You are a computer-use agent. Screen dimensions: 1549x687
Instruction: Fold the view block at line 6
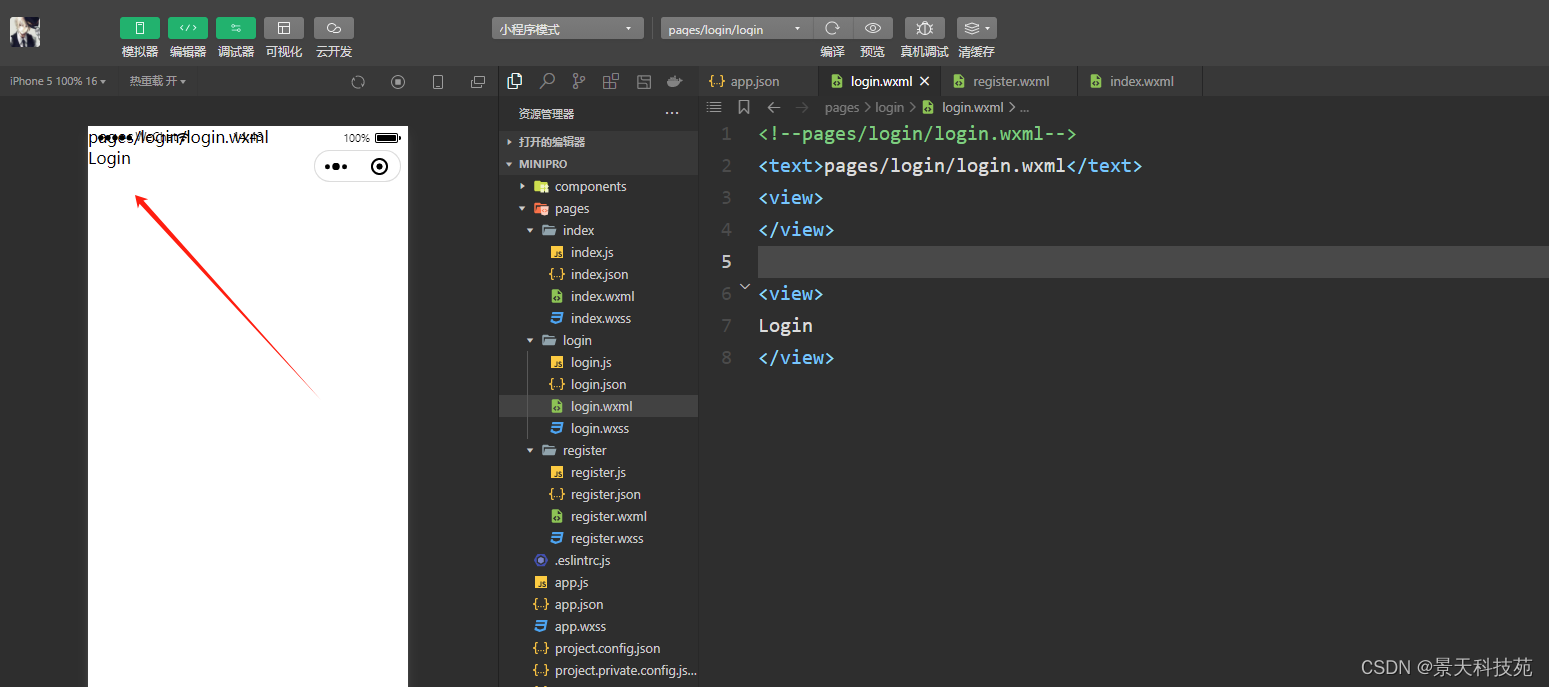pos(744,288)
